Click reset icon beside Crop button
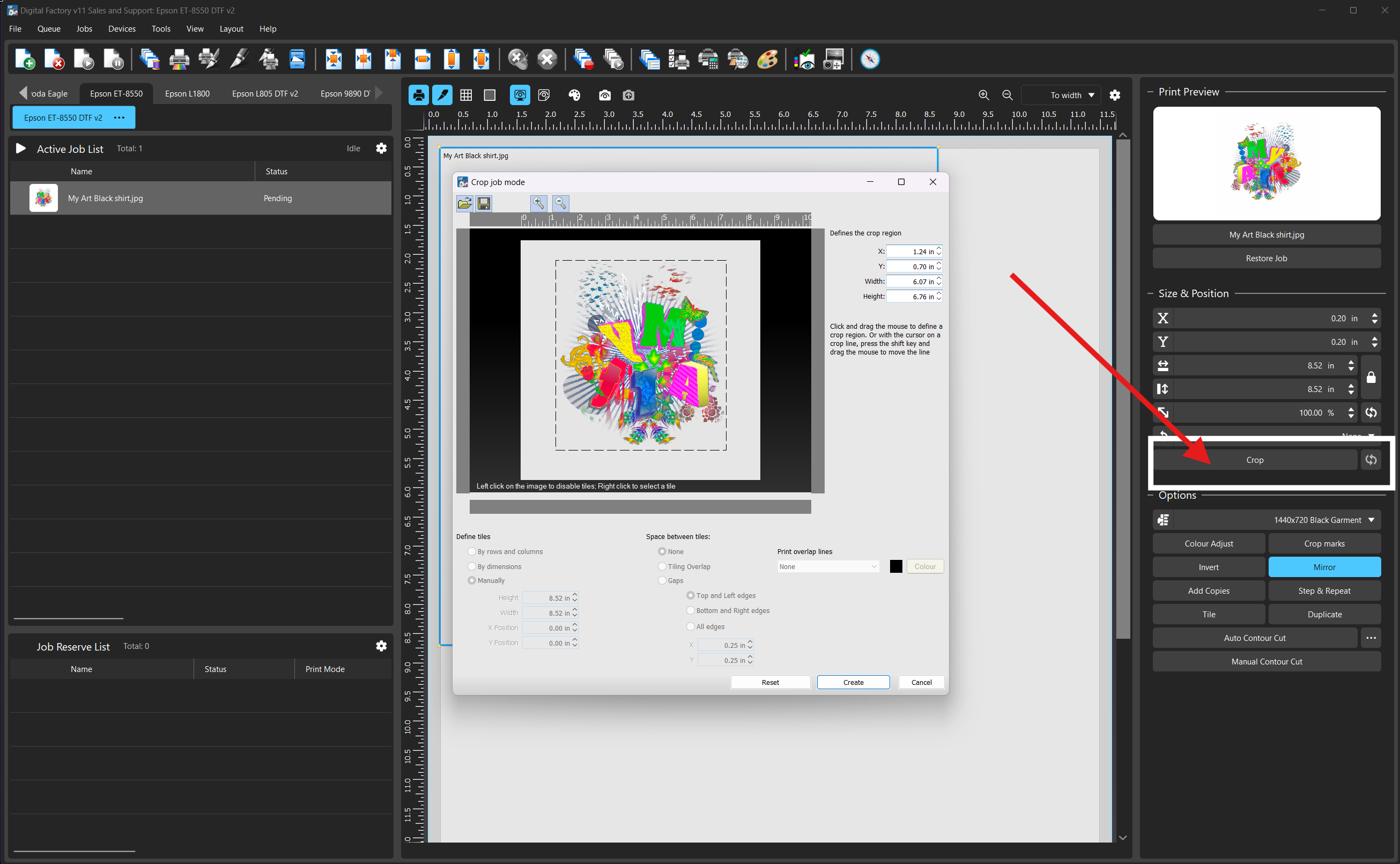 coord(1371,460)
